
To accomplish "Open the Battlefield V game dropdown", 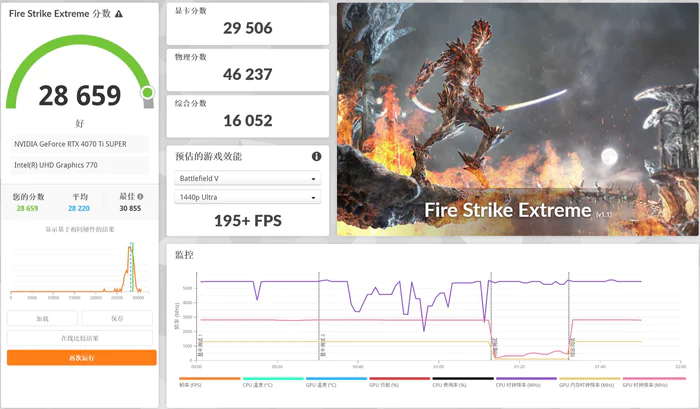I will tap(248, 178).
